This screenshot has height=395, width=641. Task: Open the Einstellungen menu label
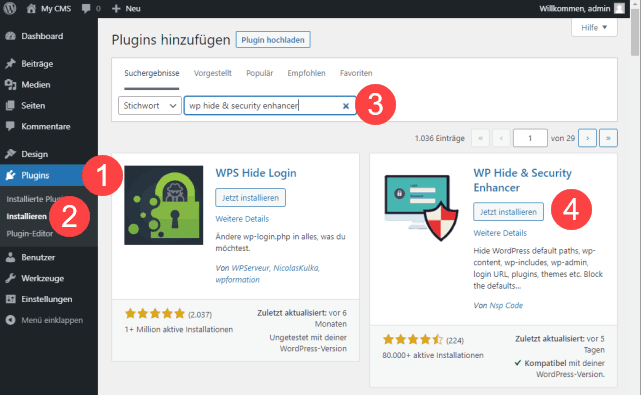[47, 299]
